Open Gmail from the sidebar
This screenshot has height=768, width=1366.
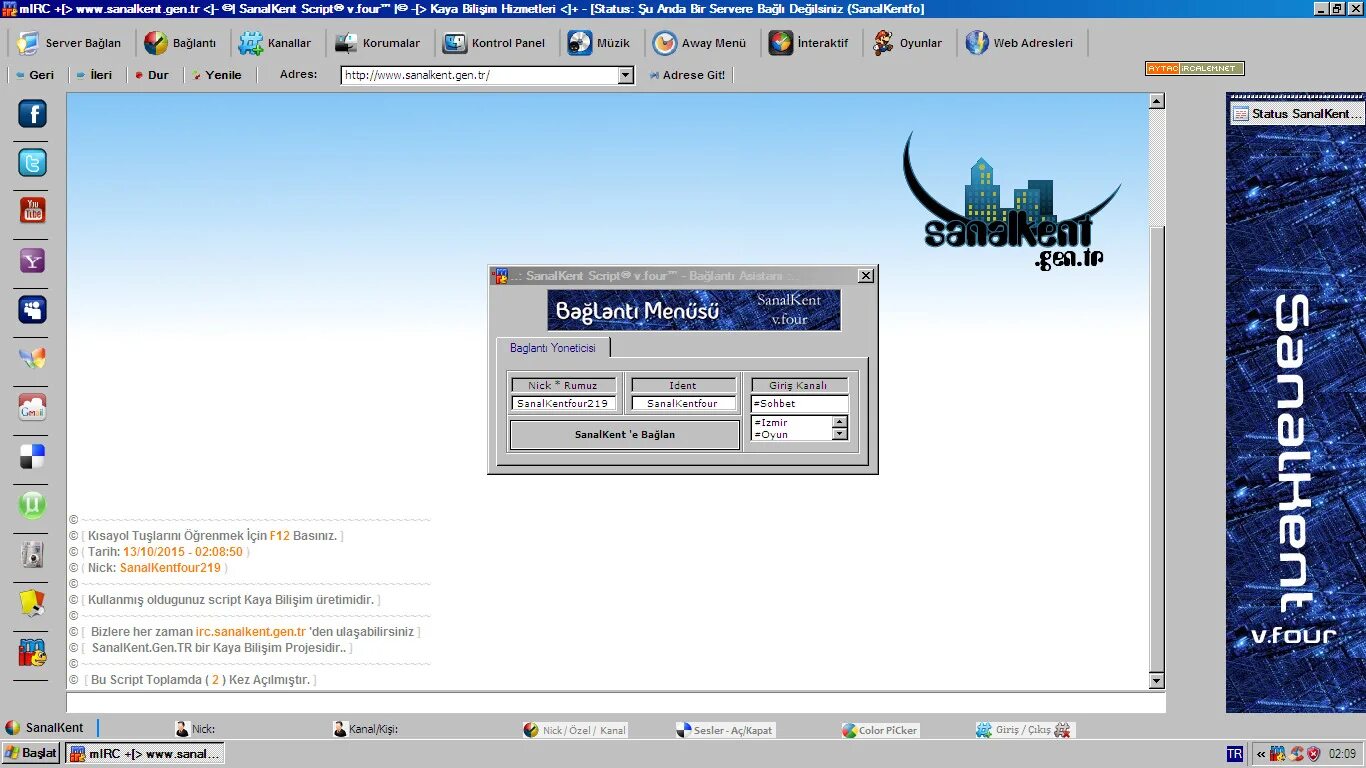[x=33, y=408]
